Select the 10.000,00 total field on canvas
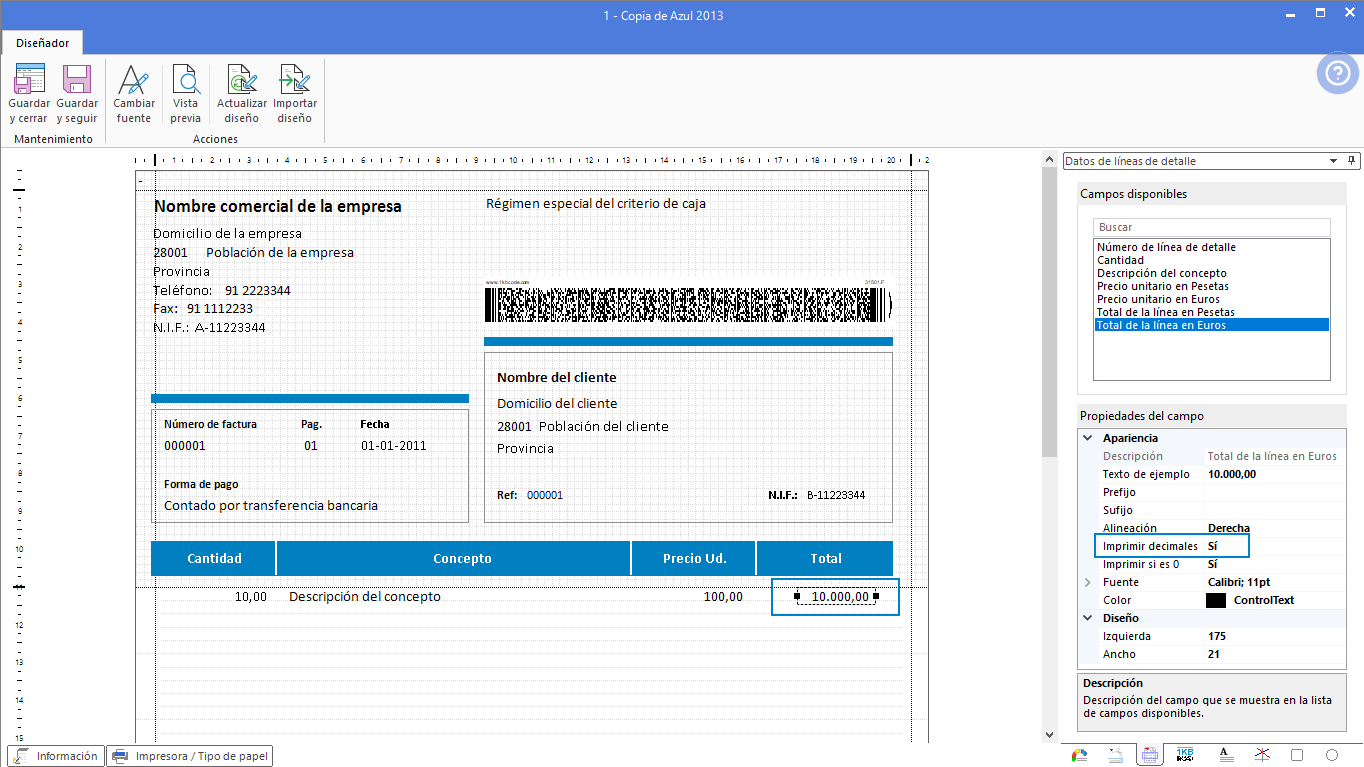 coord(836,597)
